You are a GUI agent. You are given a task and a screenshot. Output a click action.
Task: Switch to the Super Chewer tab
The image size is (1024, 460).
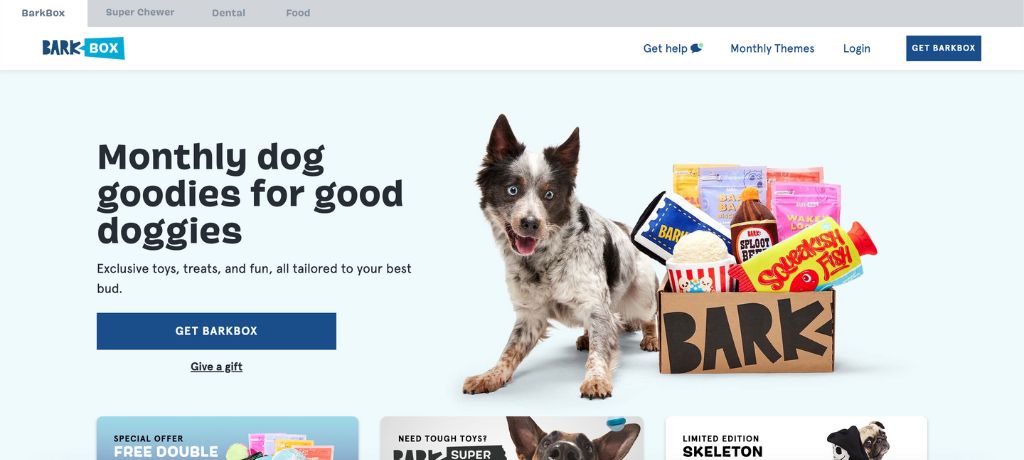point(140,12)
